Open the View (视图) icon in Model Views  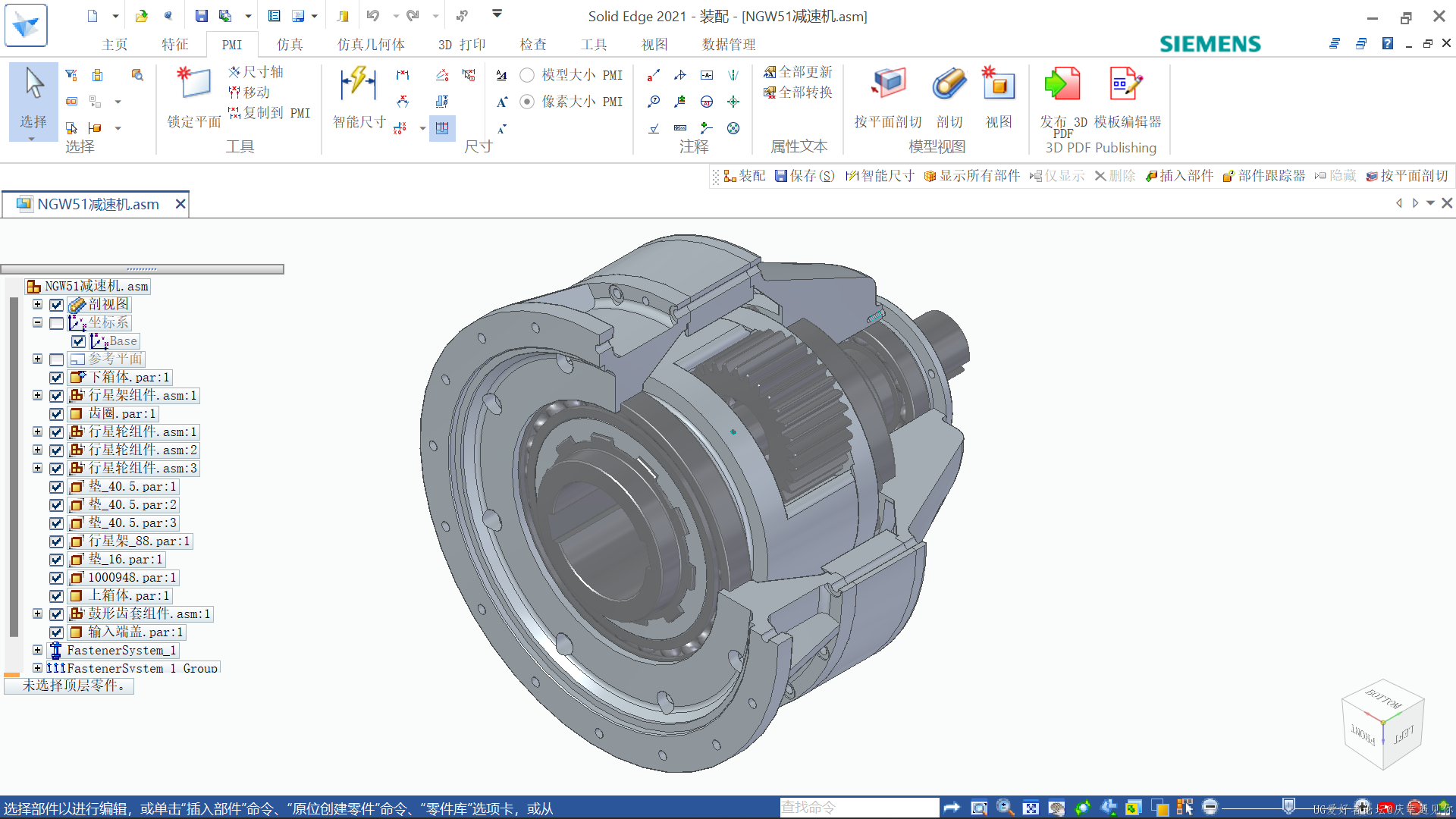[999, 99]
